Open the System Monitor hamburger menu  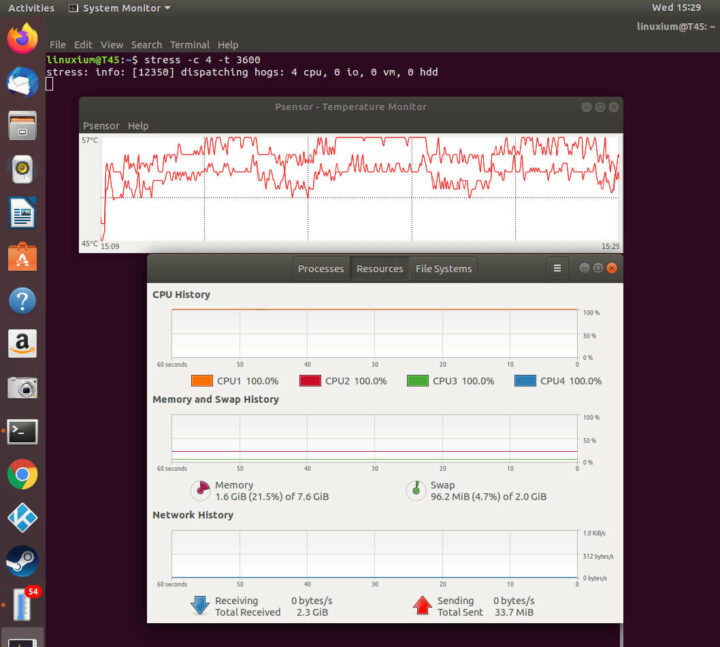point(557,268)
